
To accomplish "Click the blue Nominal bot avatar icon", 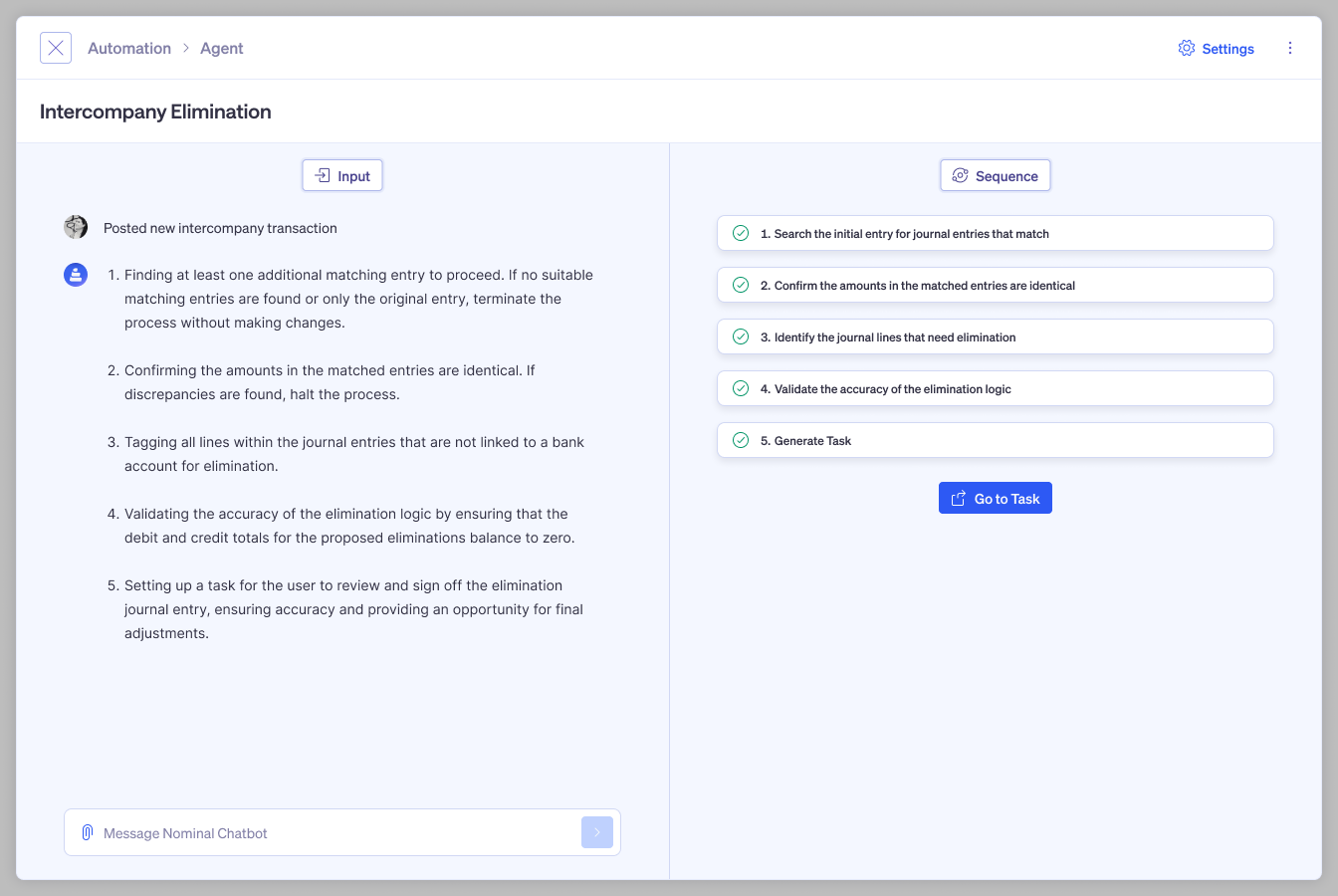I will click(x=76, y=275).
